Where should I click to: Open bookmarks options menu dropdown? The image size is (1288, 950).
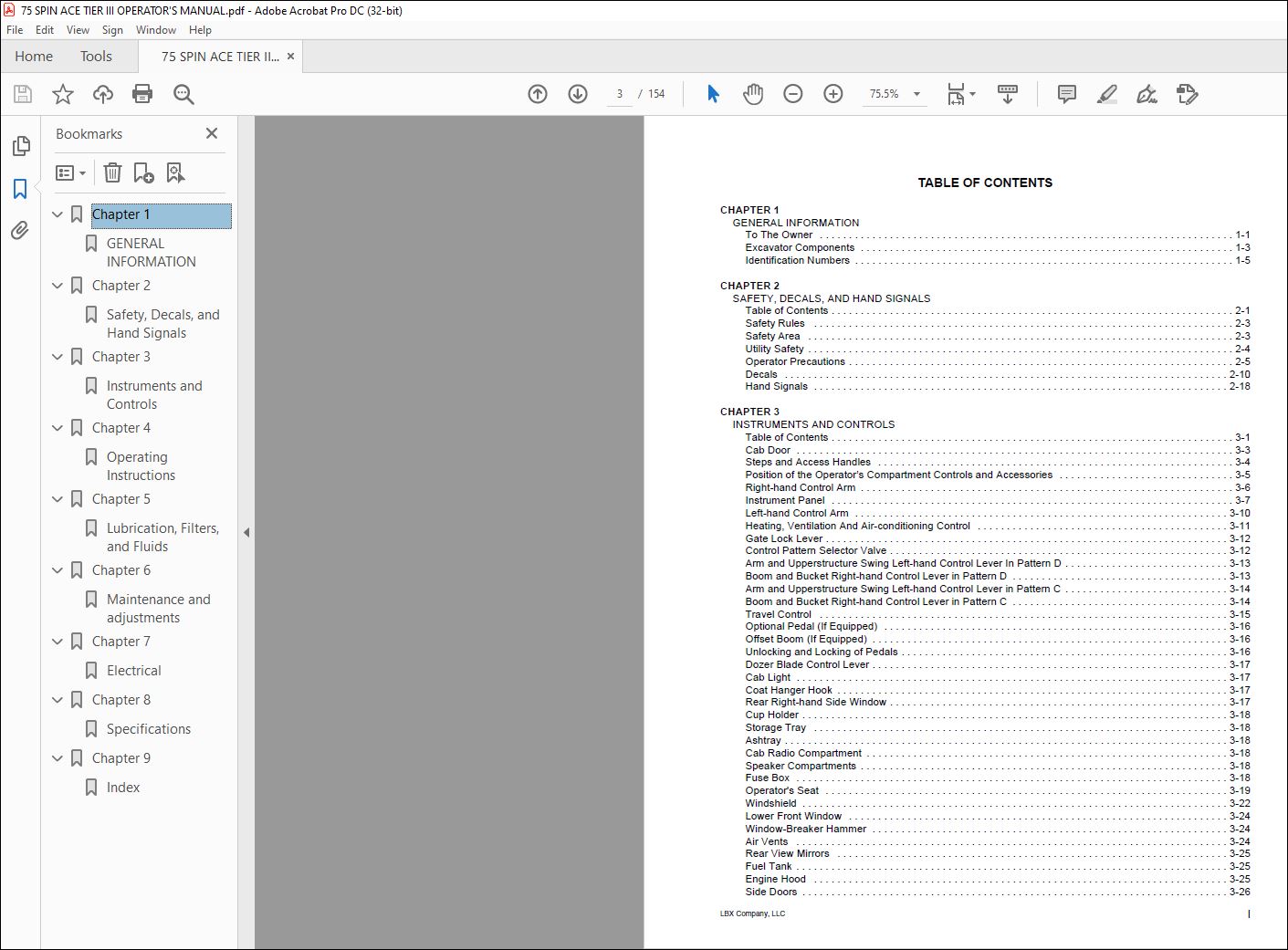pyautogui.click(x=71, y=172)
